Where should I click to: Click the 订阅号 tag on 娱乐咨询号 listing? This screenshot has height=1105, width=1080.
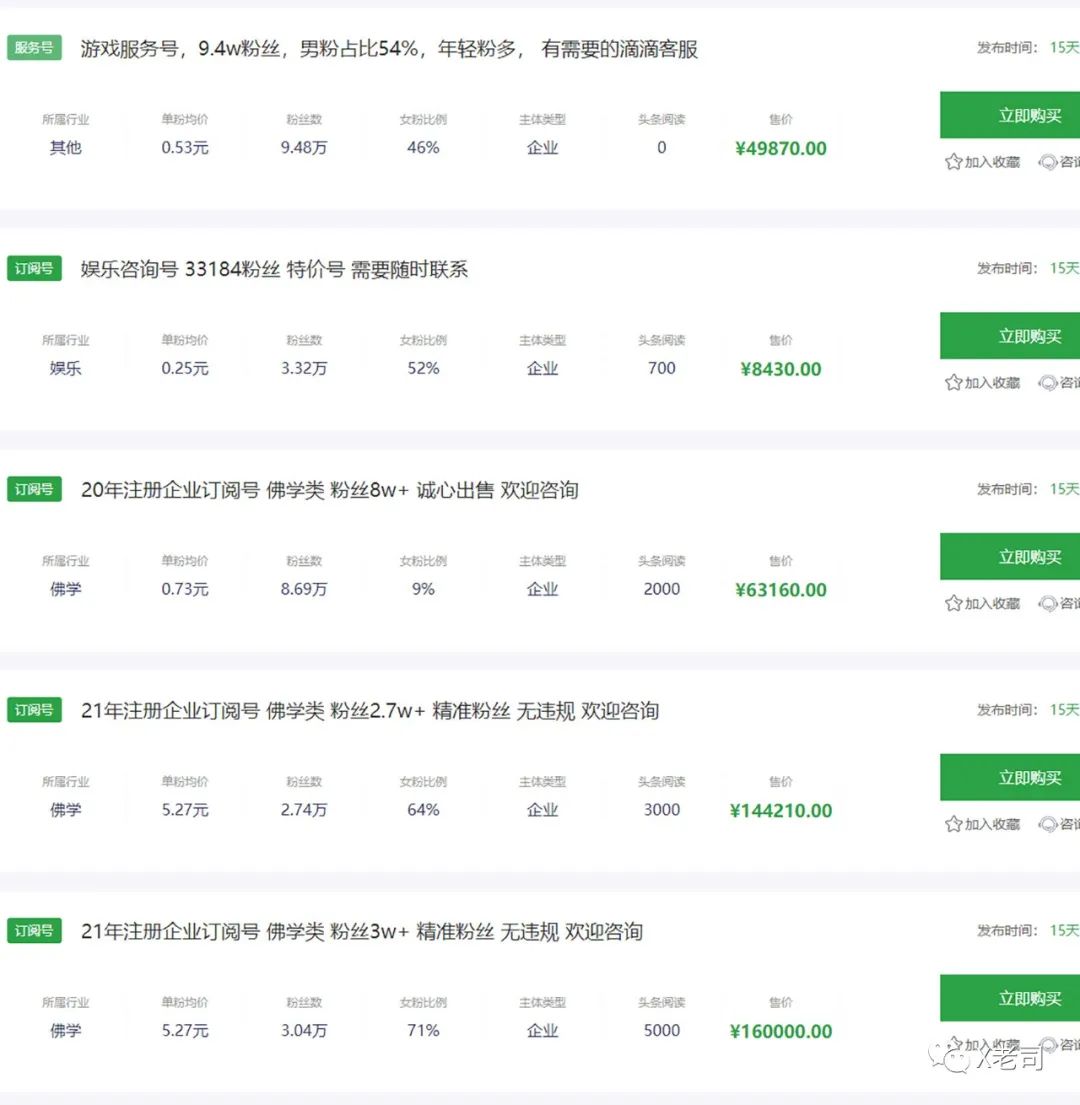[x=34, y=268]
